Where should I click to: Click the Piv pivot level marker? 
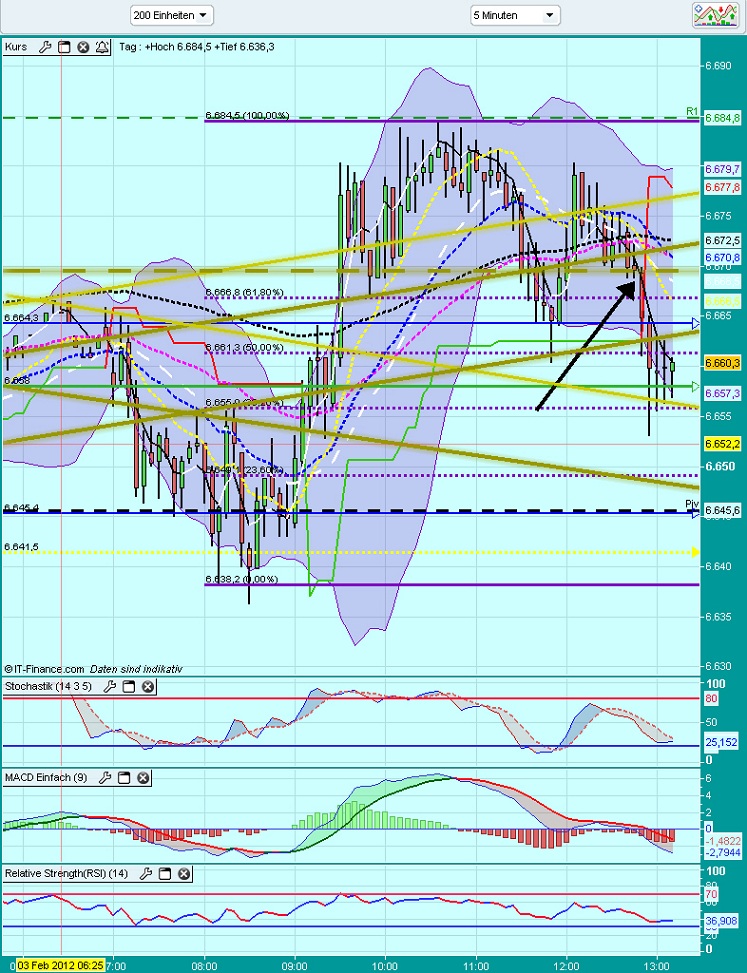pyautogui.click(x=692, y=504)
